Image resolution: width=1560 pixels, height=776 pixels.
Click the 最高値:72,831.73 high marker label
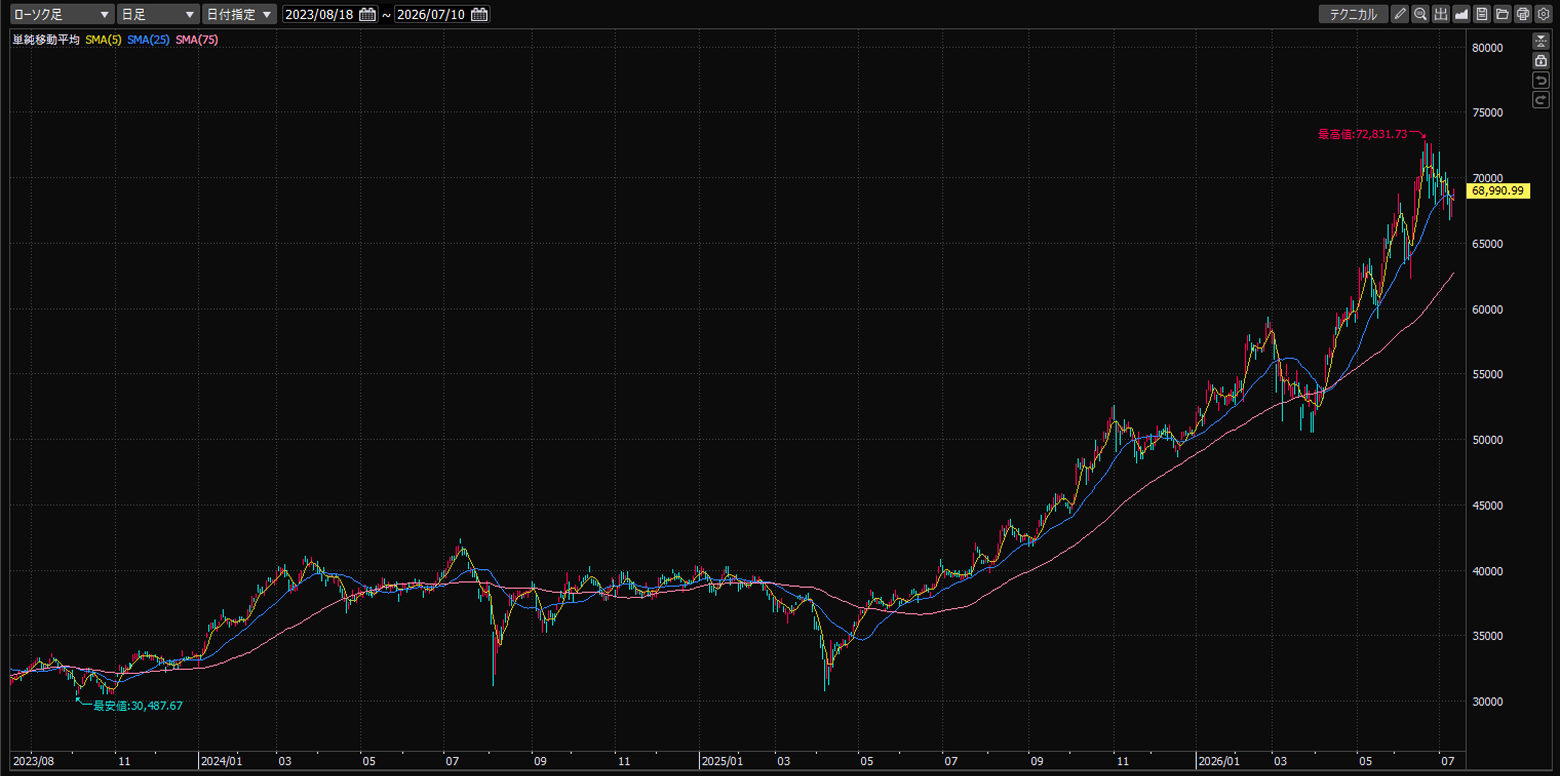(1362, 134)
